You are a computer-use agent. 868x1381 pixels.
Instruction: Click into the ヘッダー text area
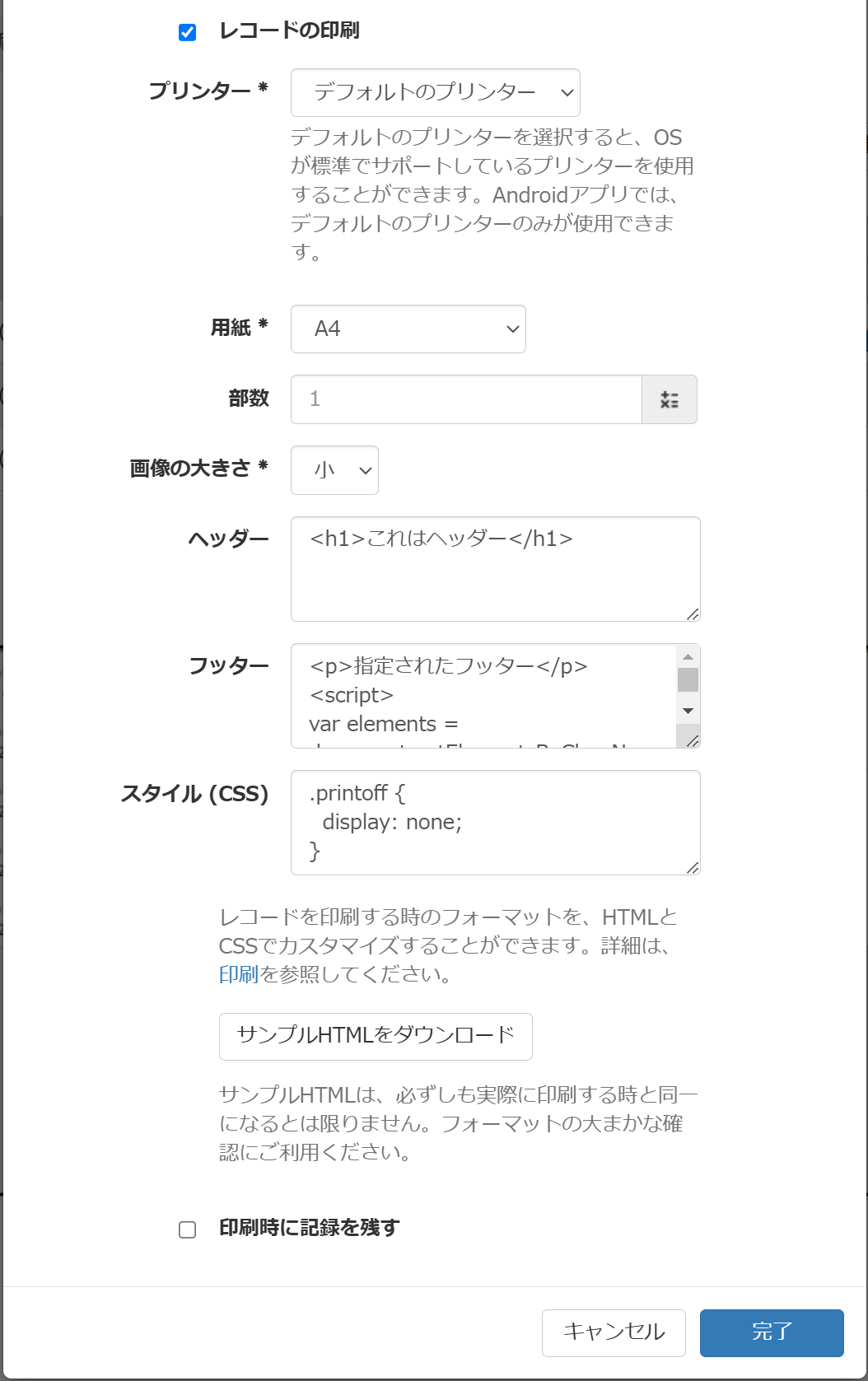click(x=496, y=569)
